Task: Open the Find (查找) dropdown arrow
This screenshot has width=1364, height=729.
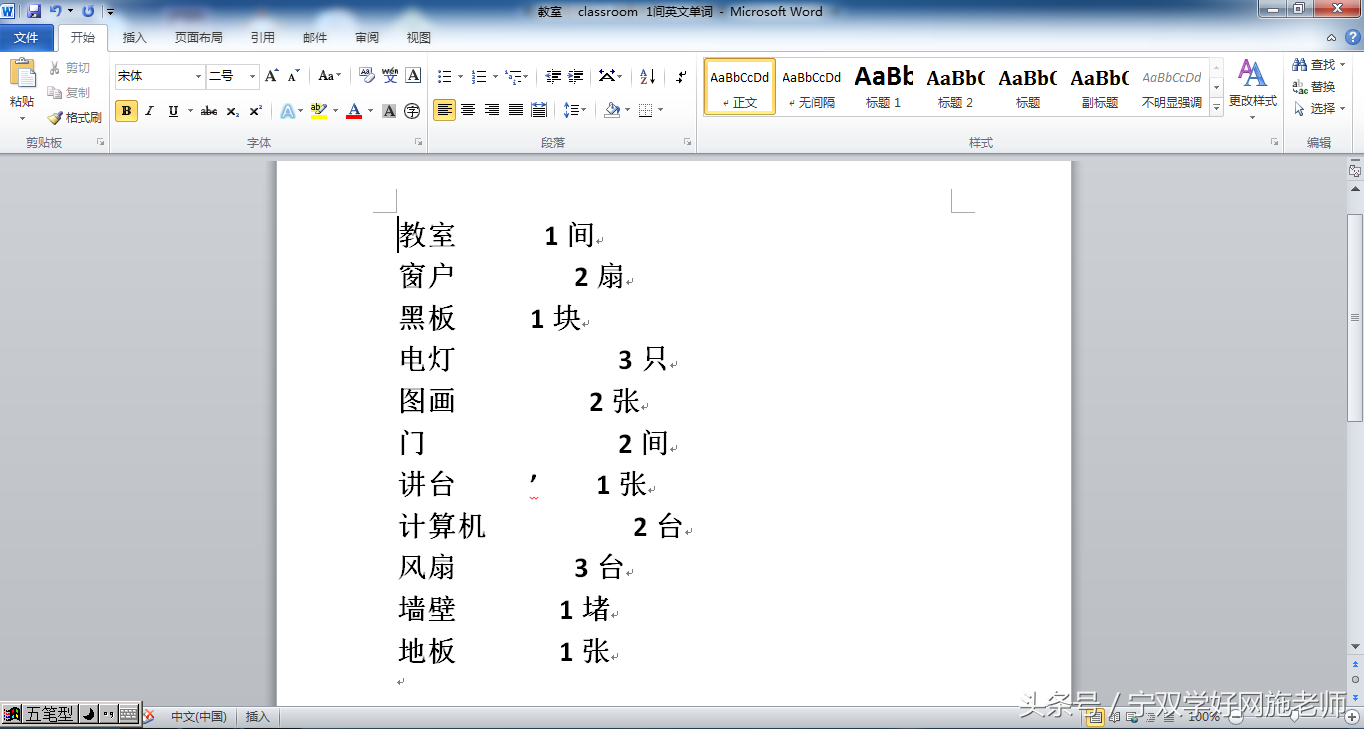Action: pos(1341,65)
